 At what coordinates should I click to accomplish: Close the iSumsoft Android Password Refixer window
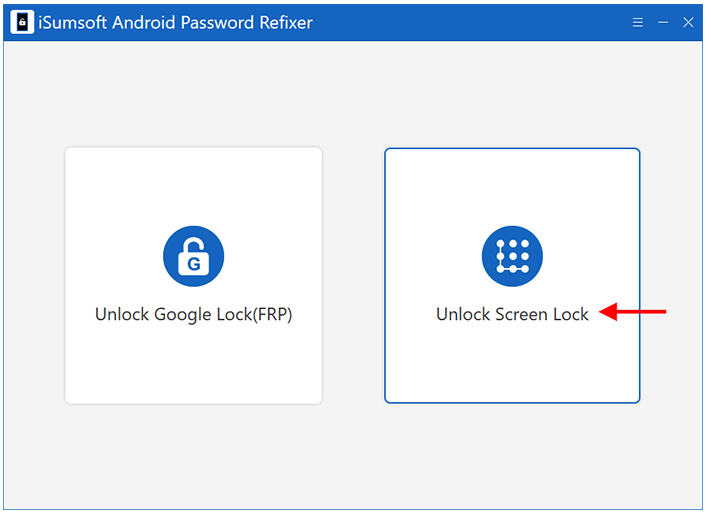(688, 22)
